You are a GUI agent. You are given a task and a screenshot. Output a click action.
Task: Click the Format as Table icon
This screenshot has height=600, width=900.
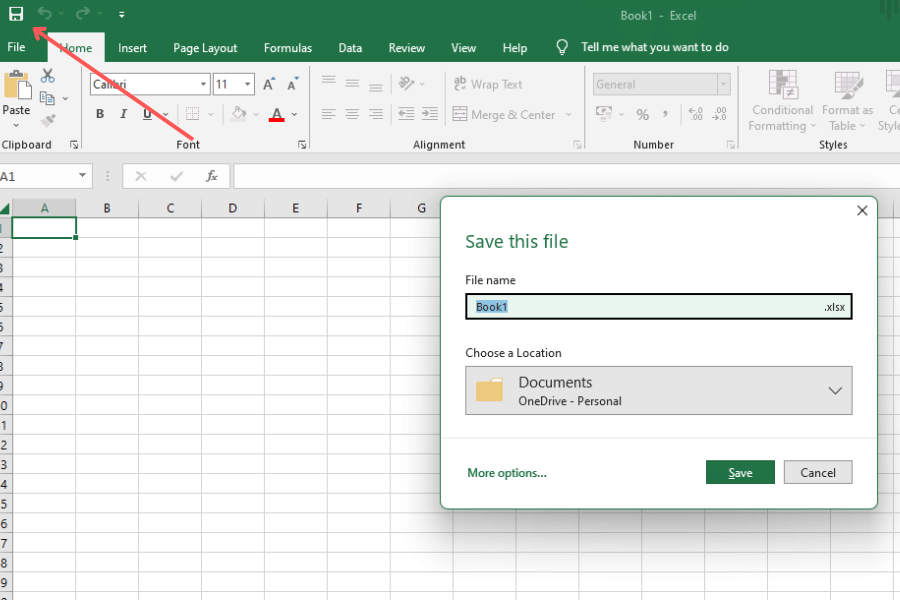pos(847,100)
